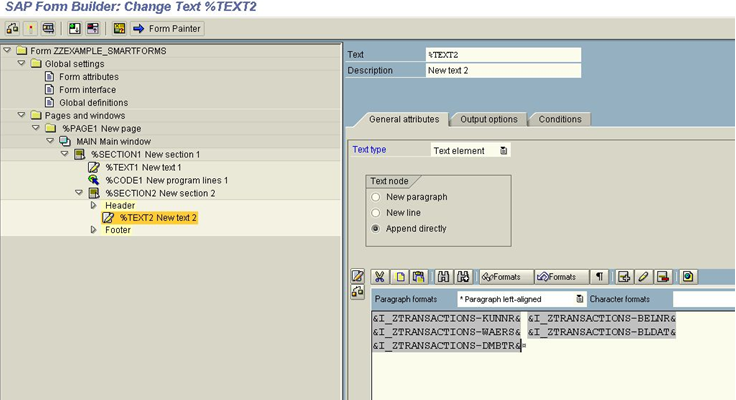Select the New paragraph radio button
The width and height of the screenshot is (736, 400).
tap(376, 197)
